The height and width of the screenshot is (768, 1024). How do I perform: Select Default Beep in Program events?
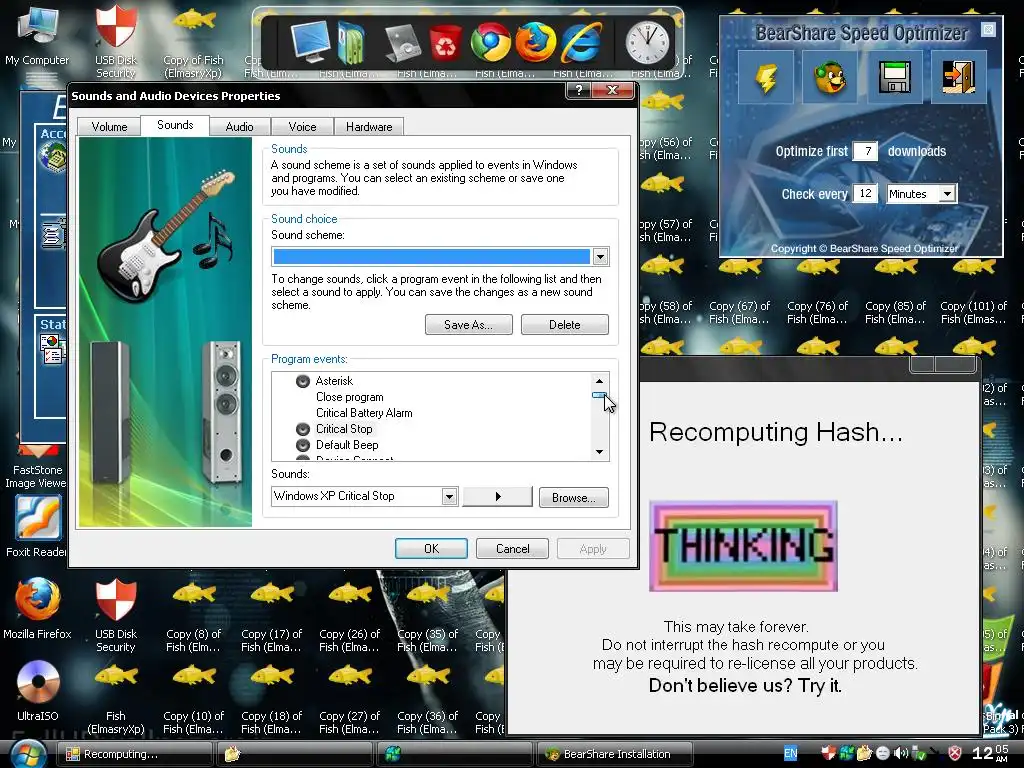pos(347,445)
